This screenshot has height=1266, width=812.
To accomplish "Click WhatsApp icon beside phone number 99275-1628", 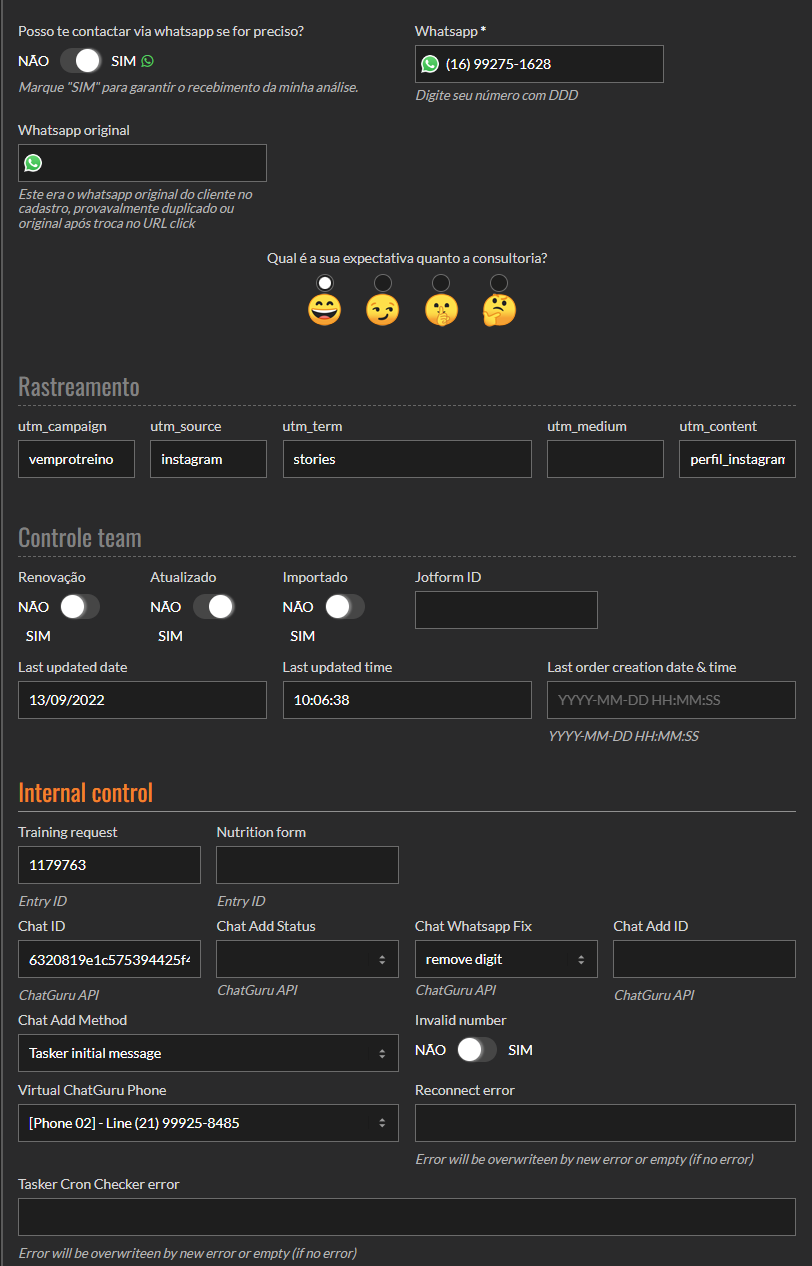I will click(430, 64).
